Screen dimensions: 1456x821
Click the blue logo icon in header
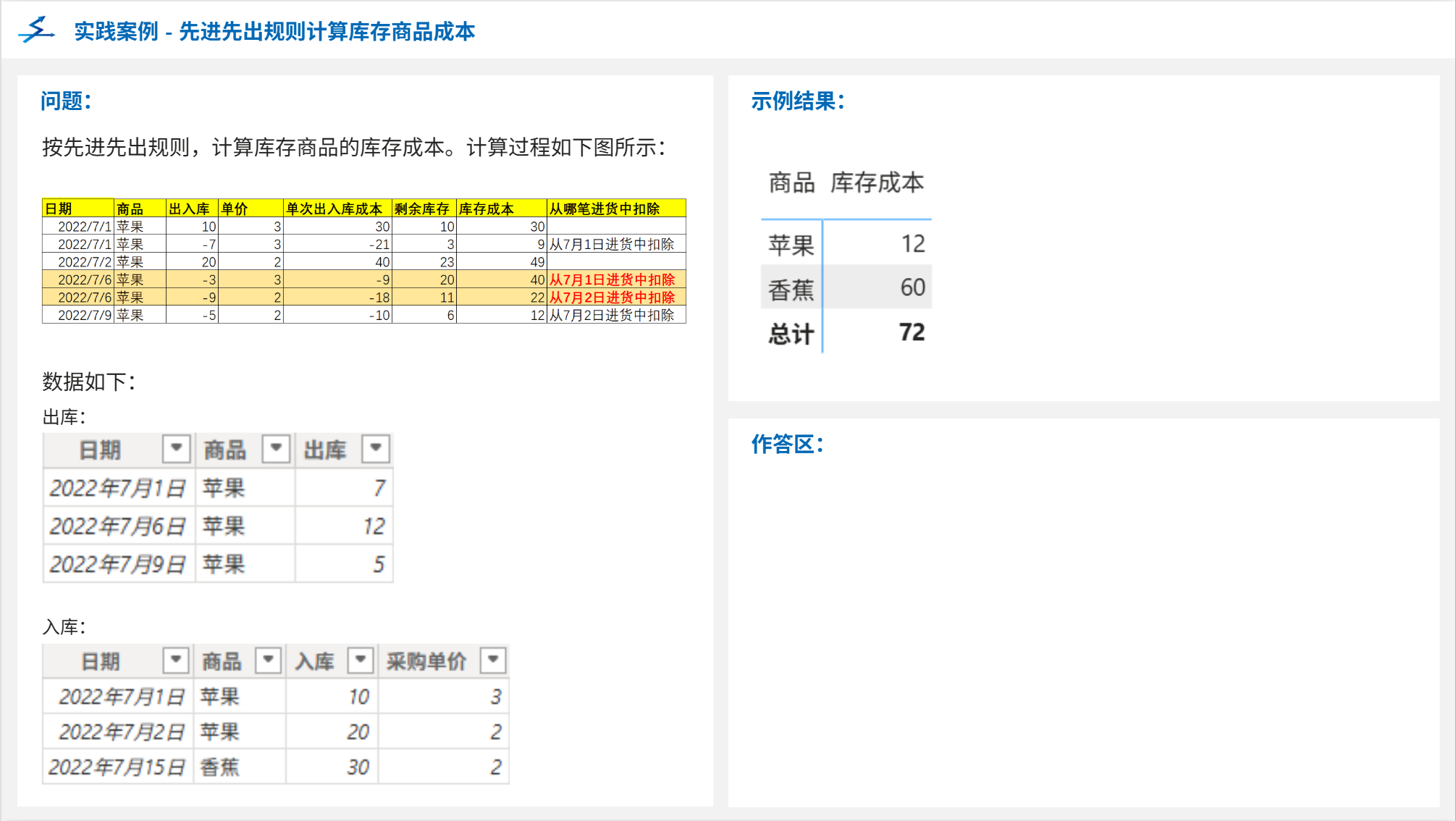[36, 30]
